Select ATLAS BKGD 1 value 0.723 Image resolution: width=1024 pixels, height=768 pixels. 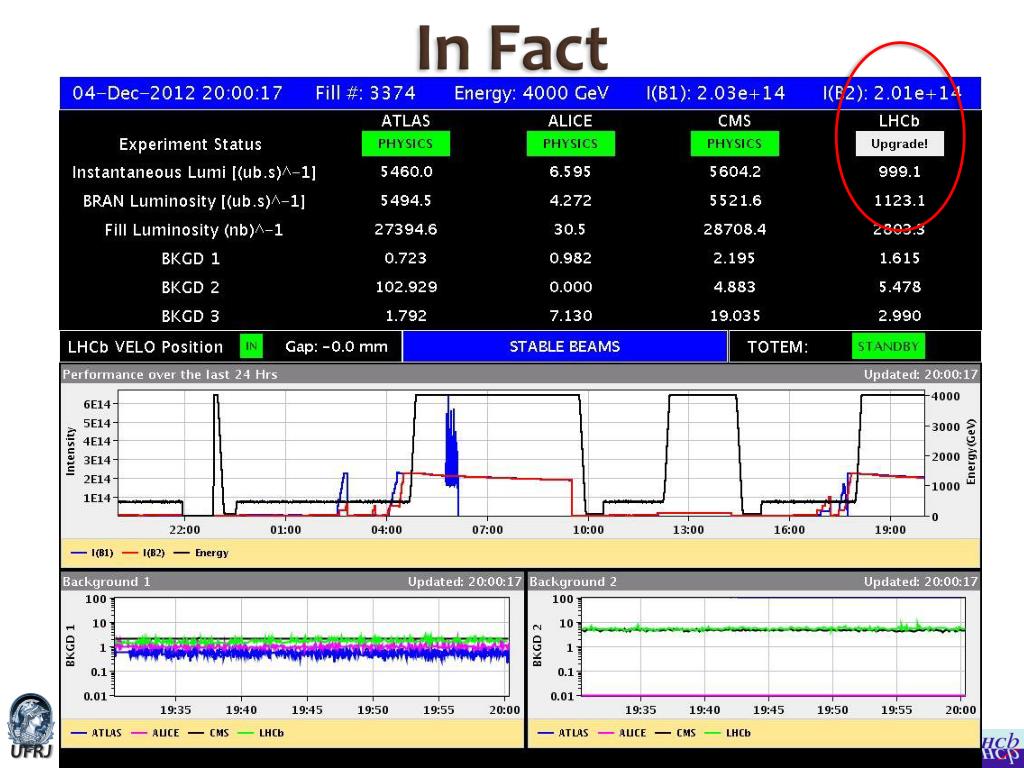[406, 258]
